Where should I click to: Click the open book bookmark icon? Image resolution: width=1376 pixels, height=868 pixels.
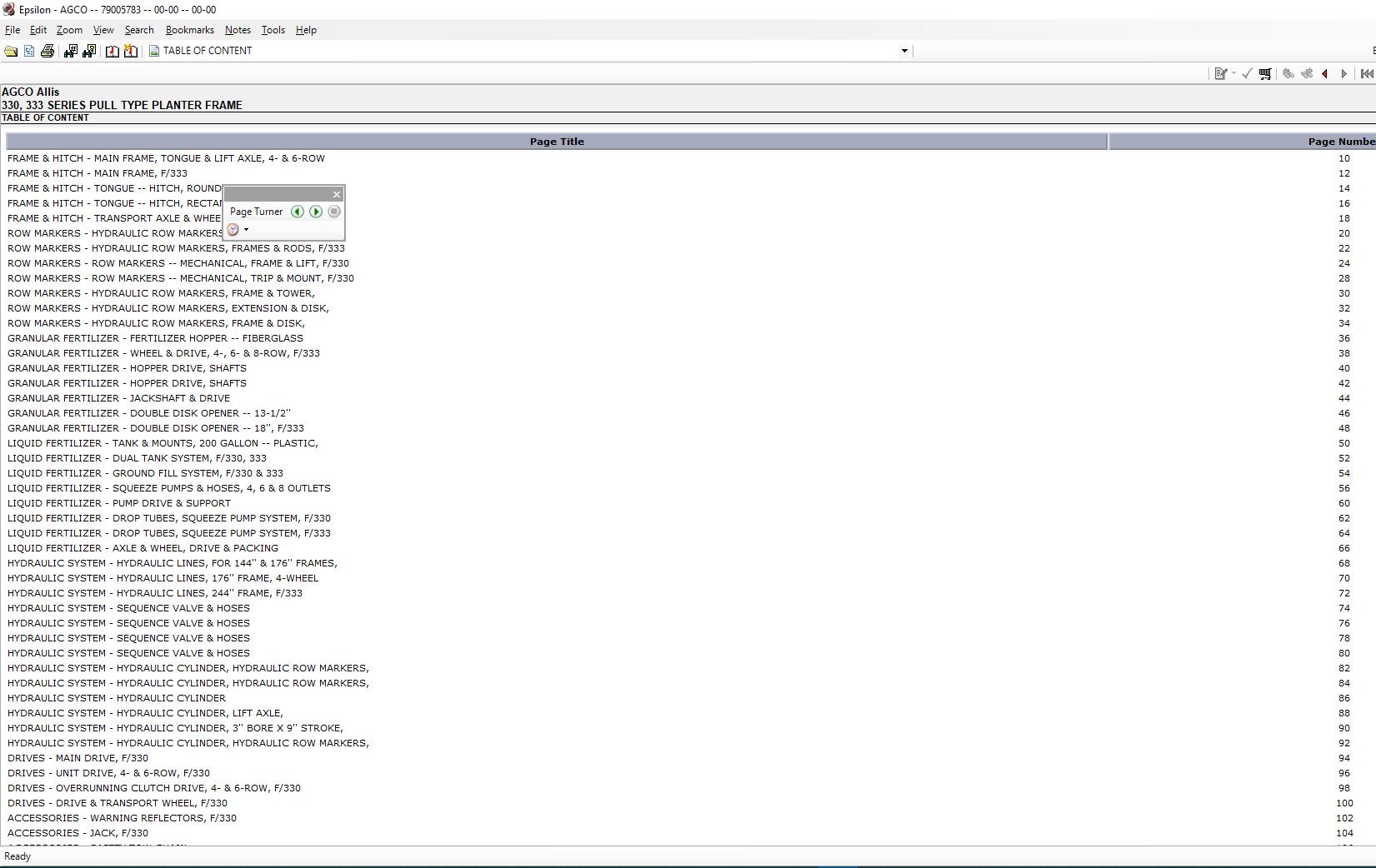tap(112, 51)
